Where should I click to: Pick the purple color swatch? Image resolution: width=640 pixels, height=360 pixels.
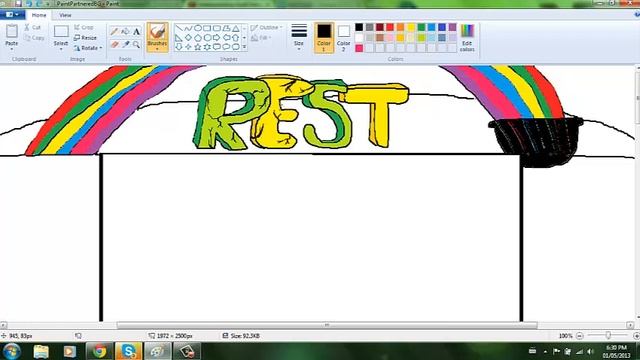pyautogui.click(x=452, y=27)
